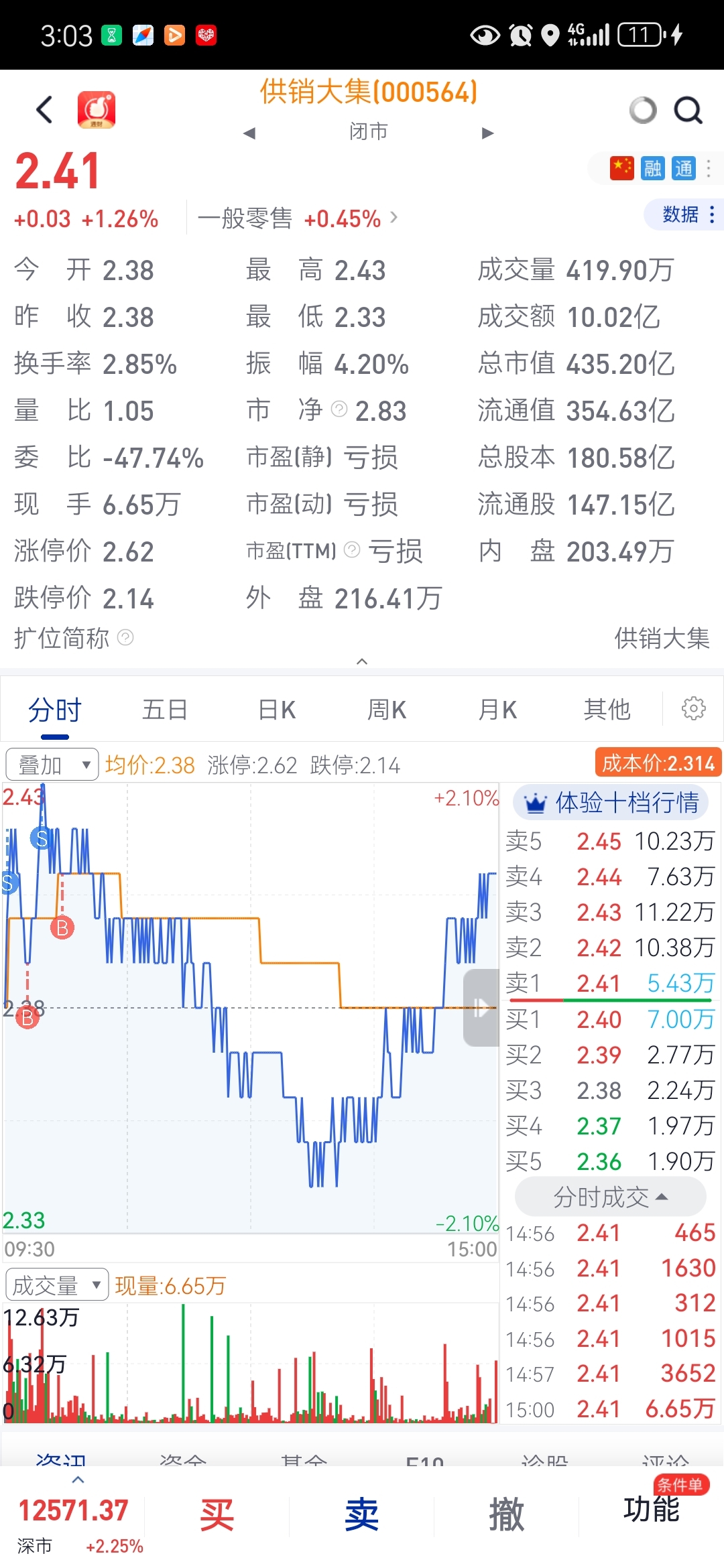Tap the B marker on the orange line
The width and height of the screenshot is (724, 1568).
click(x=62, y=927)
